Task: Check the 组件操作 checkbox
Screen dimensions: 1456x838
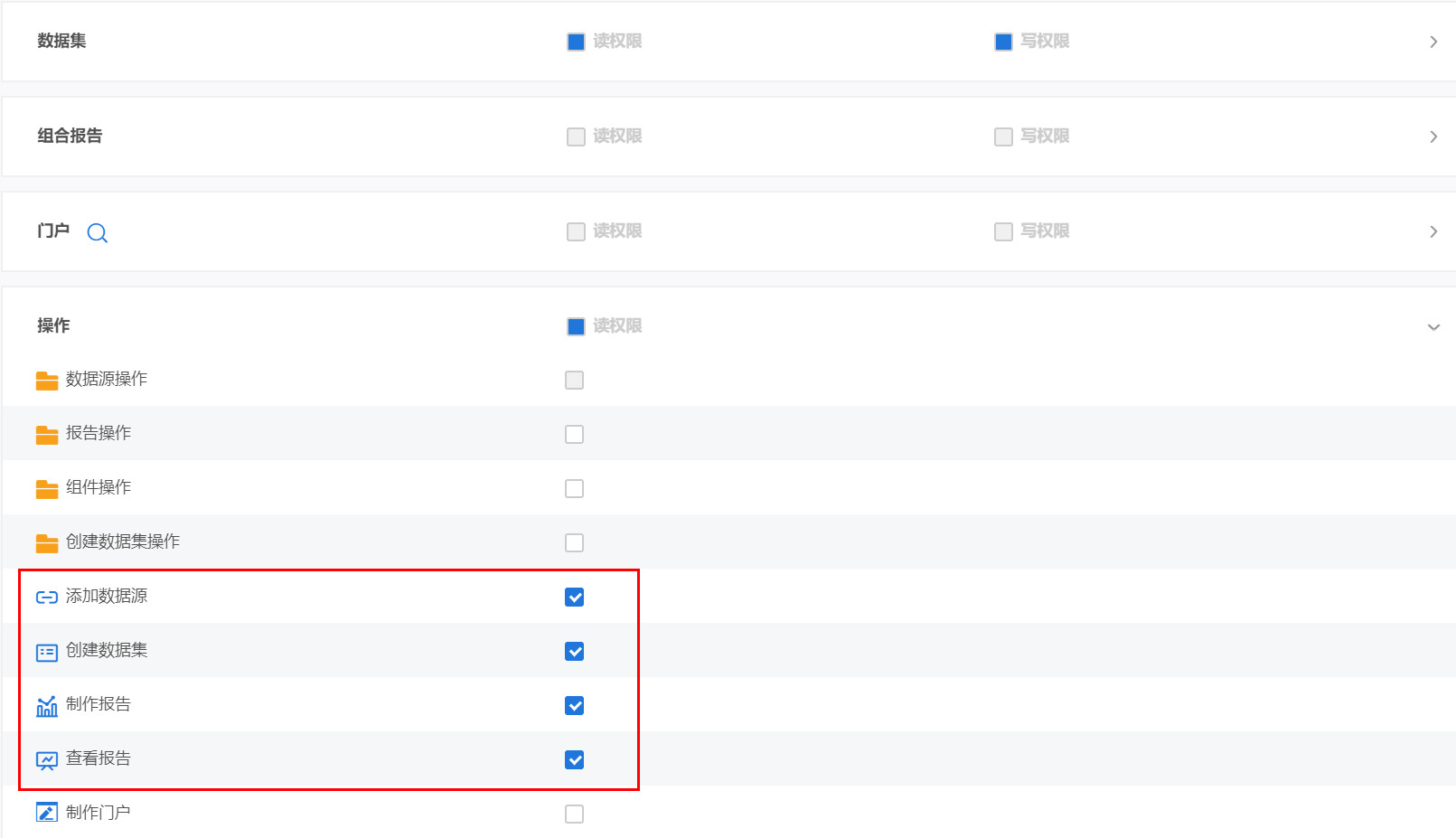Action: (574, 488)
